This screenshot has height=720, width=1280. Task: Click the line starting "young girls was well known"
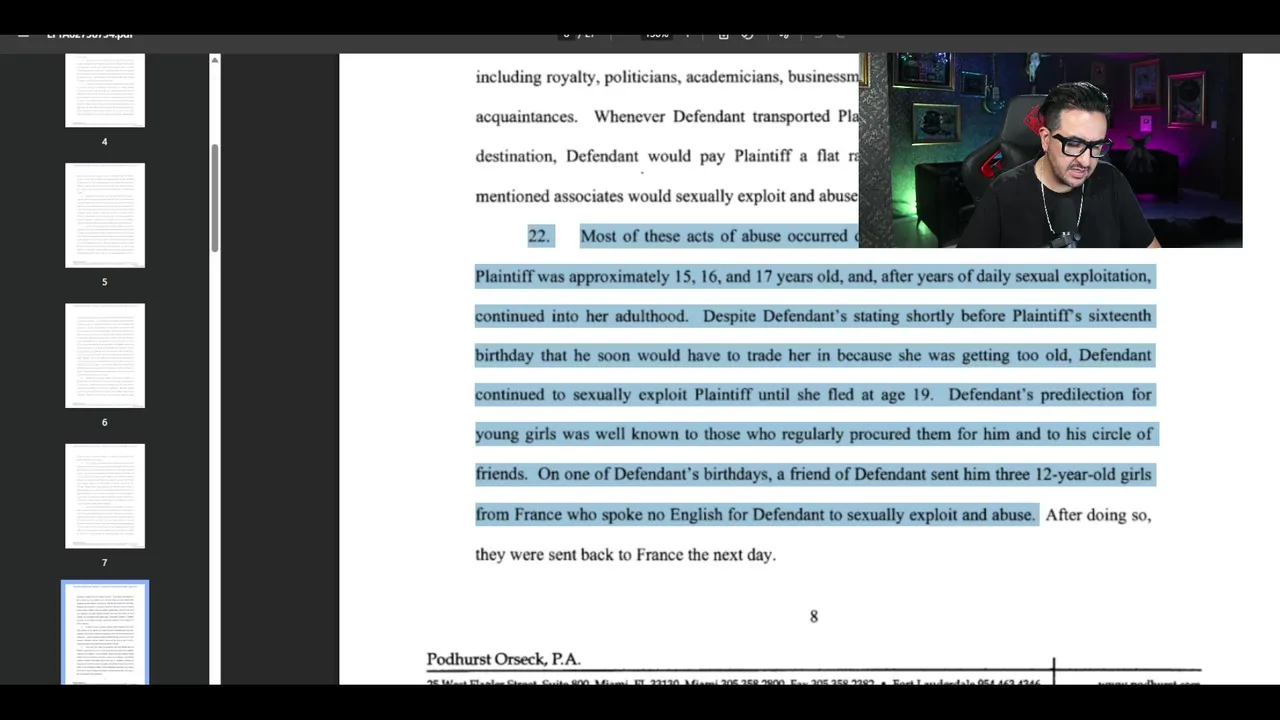point(813,434)
